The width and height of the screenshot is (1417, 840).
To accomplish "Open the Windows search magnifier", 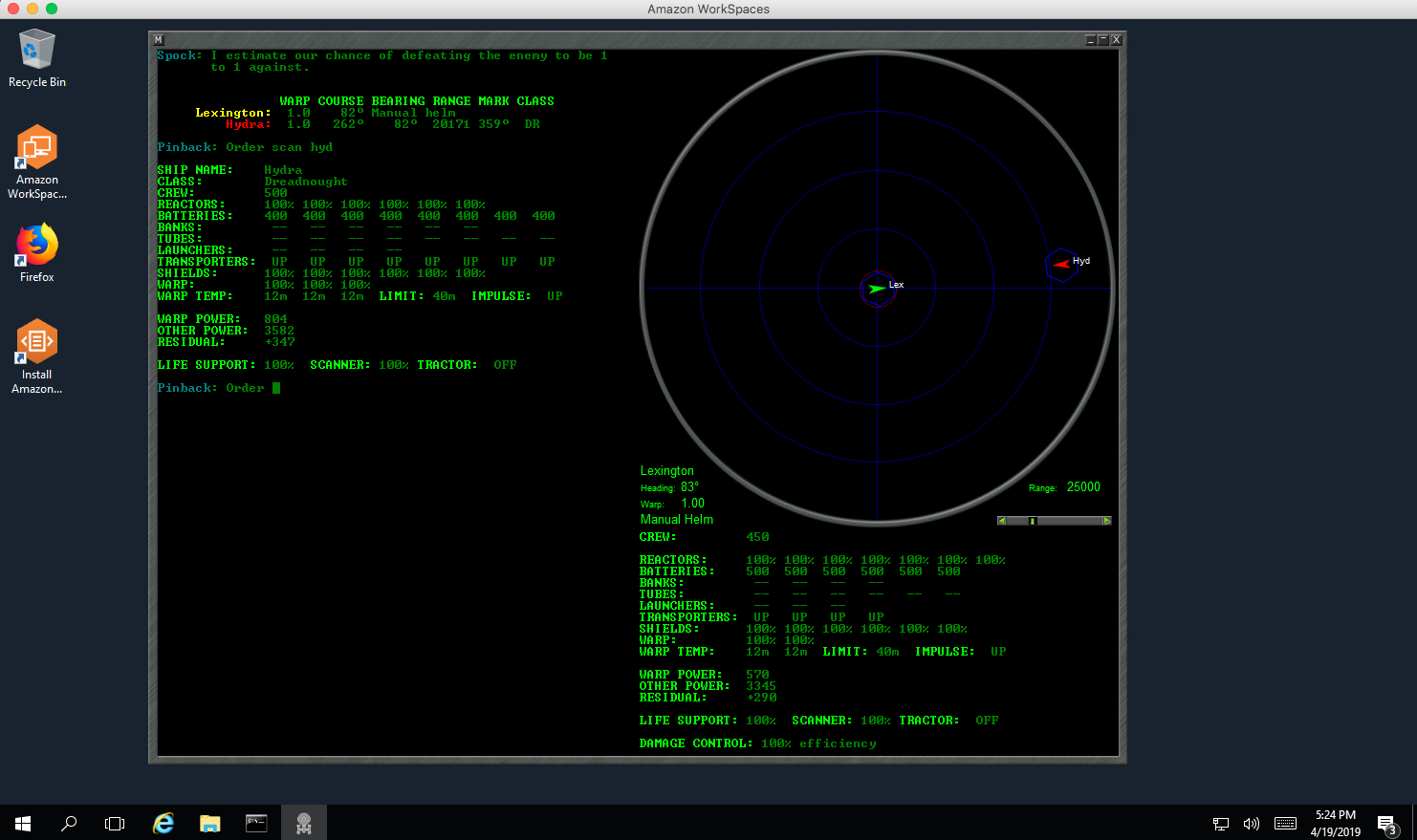I will [x=69, y=823].
